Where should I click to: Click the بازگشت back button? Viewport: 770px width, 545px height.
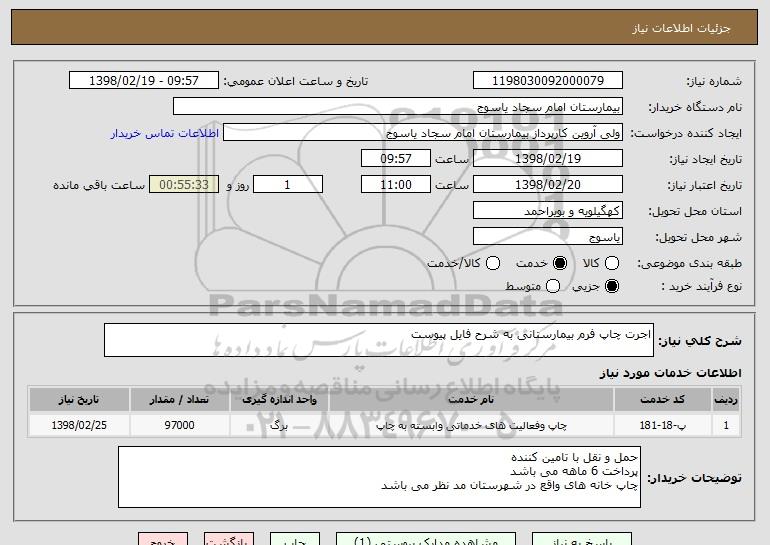[229, 539]
